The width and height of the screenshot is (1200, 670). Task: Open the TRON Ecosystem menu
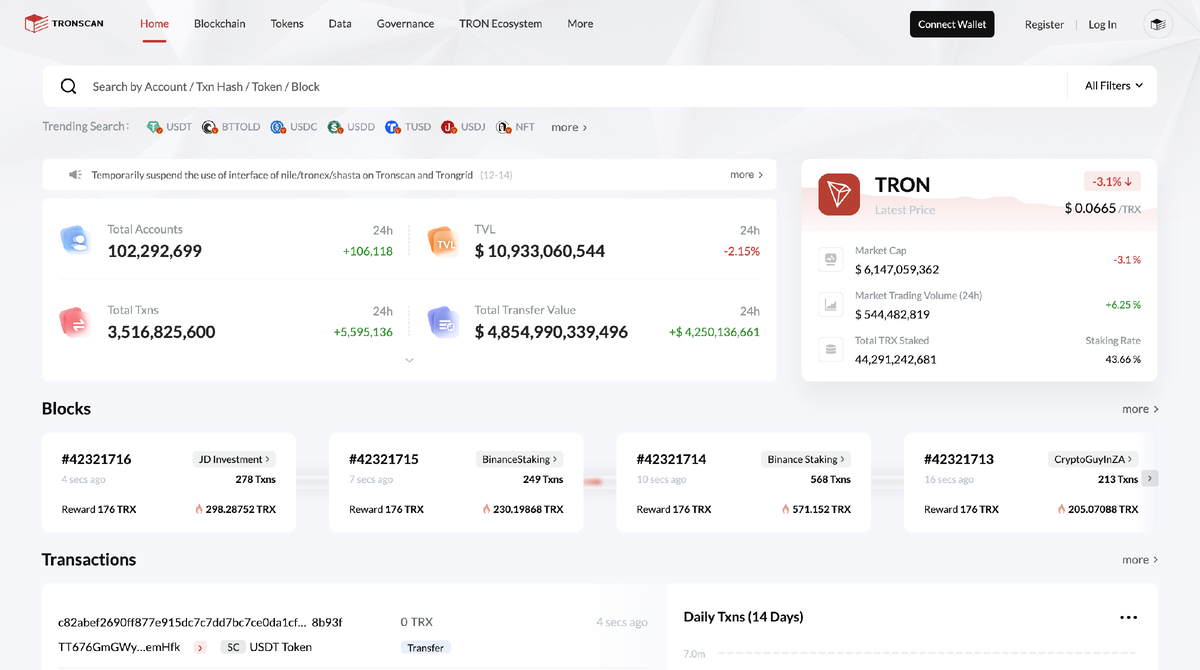click(x=500, y=24)
